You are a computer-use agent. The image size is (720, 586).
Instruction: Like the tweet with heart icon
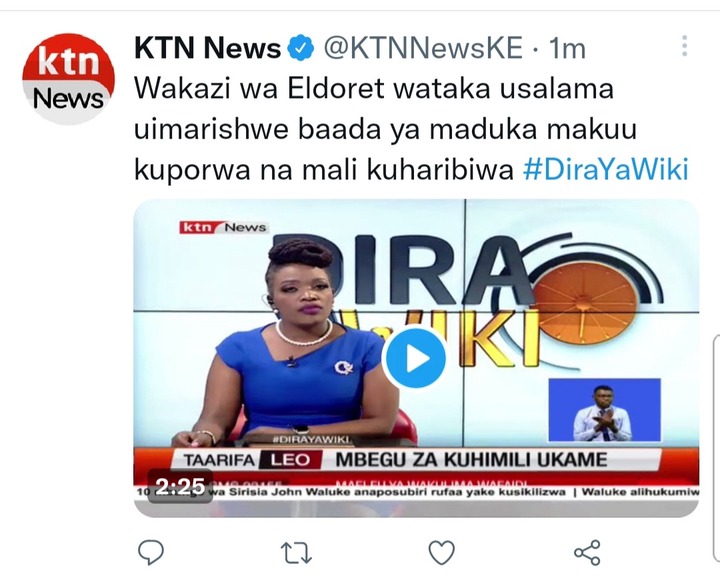pyautogui.click(x=441, y=552)
